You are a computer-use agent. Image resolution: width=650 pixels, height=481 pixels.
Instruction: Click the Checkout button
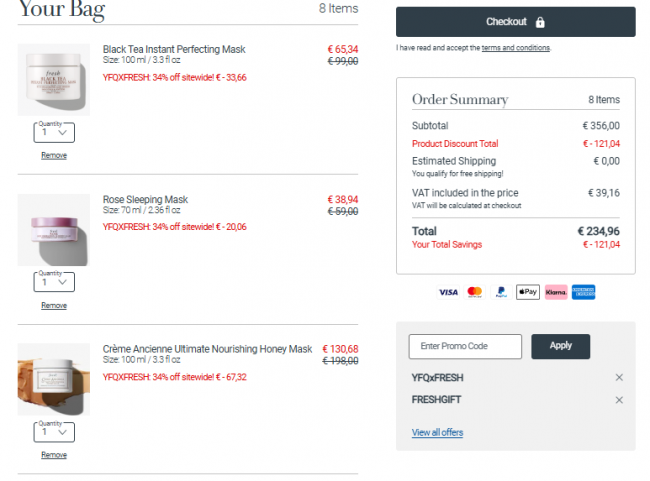click(516, 22)
